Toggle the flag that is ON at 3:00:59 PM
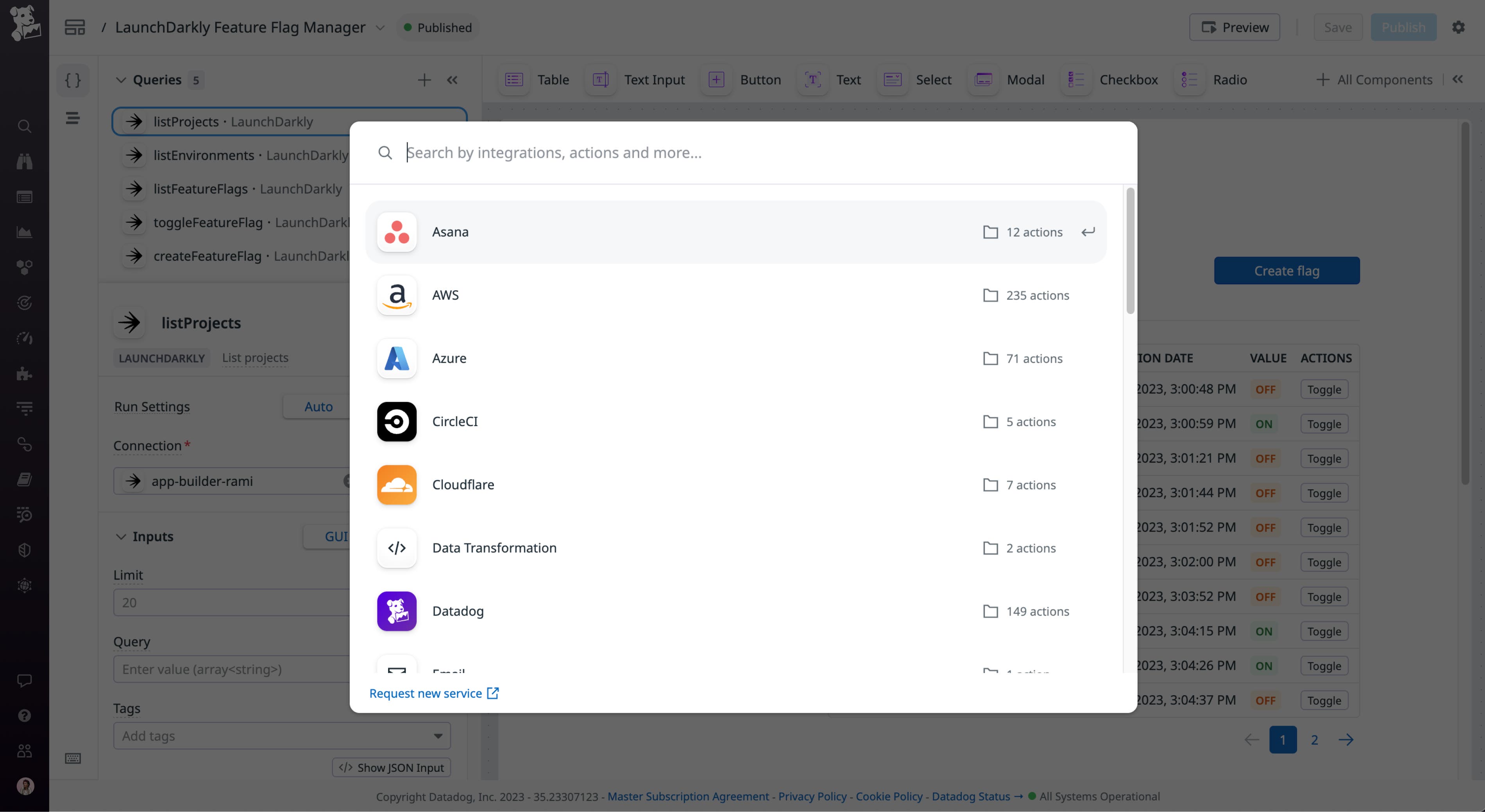Image resolution: width=1485 pixels, height=812 pixels. pos(1324,424)
